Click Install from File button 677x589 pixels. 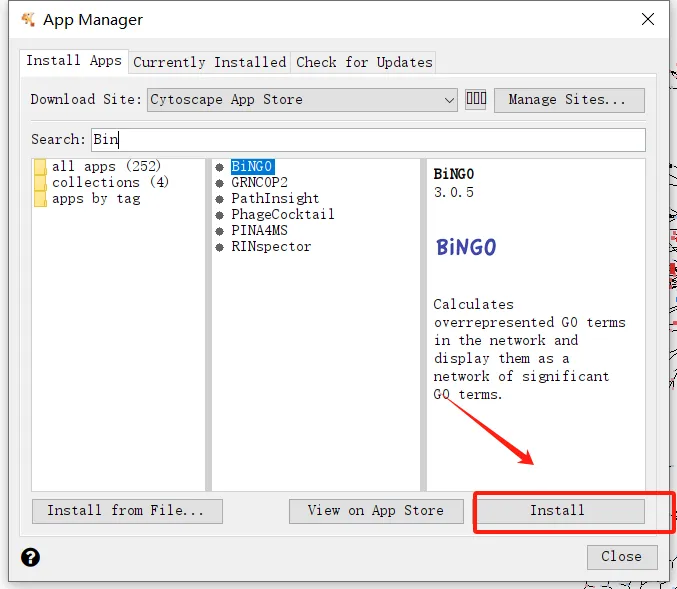[x=127, y=511]
